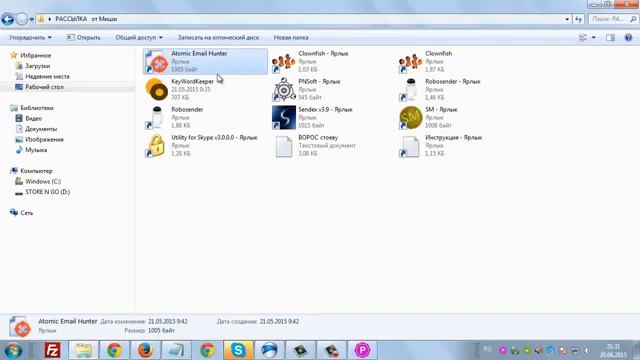Select Сеть in the navigation pane

(27, 213)
